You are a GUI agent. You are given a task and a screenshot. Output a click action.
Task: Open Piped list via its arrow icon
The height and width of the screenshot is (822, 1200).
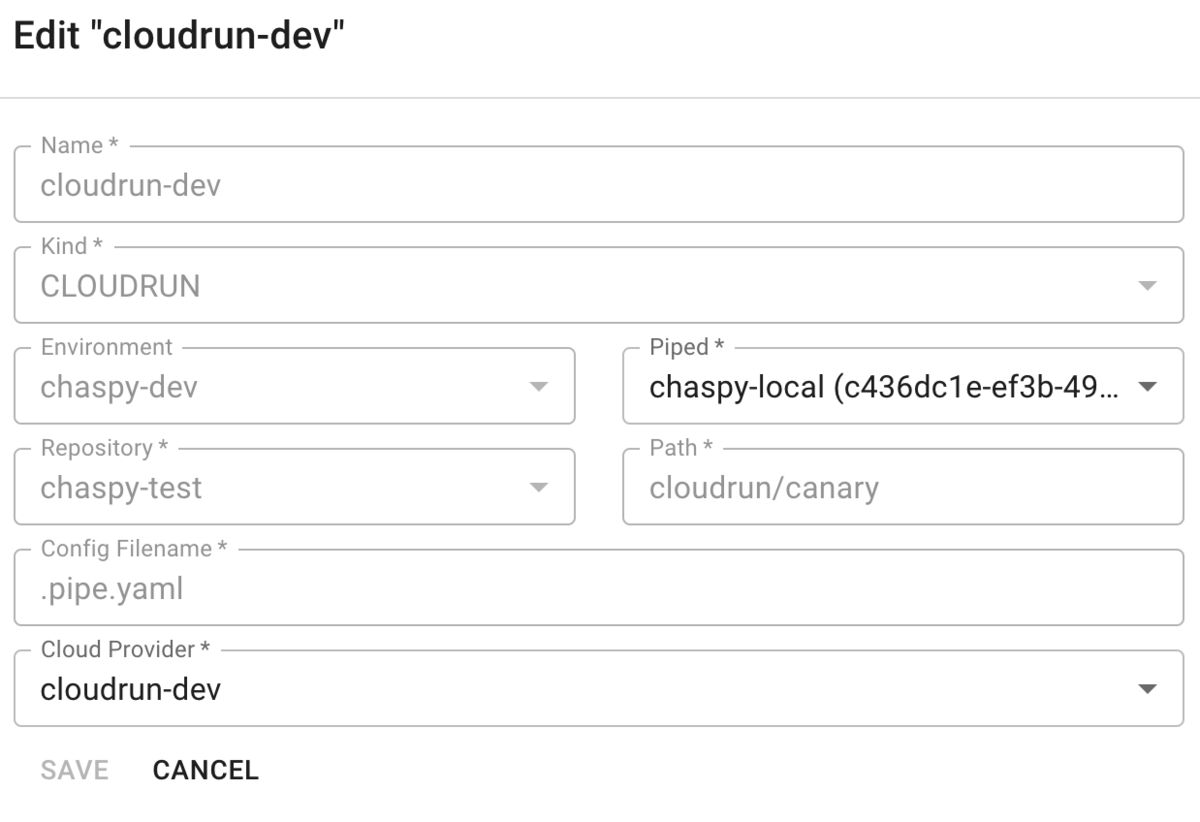point(1147,387)
